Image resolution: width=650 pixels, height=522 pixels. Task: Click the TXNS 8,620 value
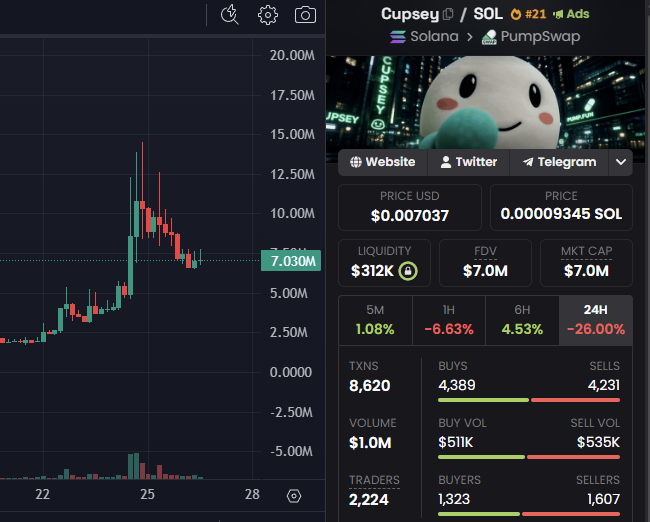point(370,386)
